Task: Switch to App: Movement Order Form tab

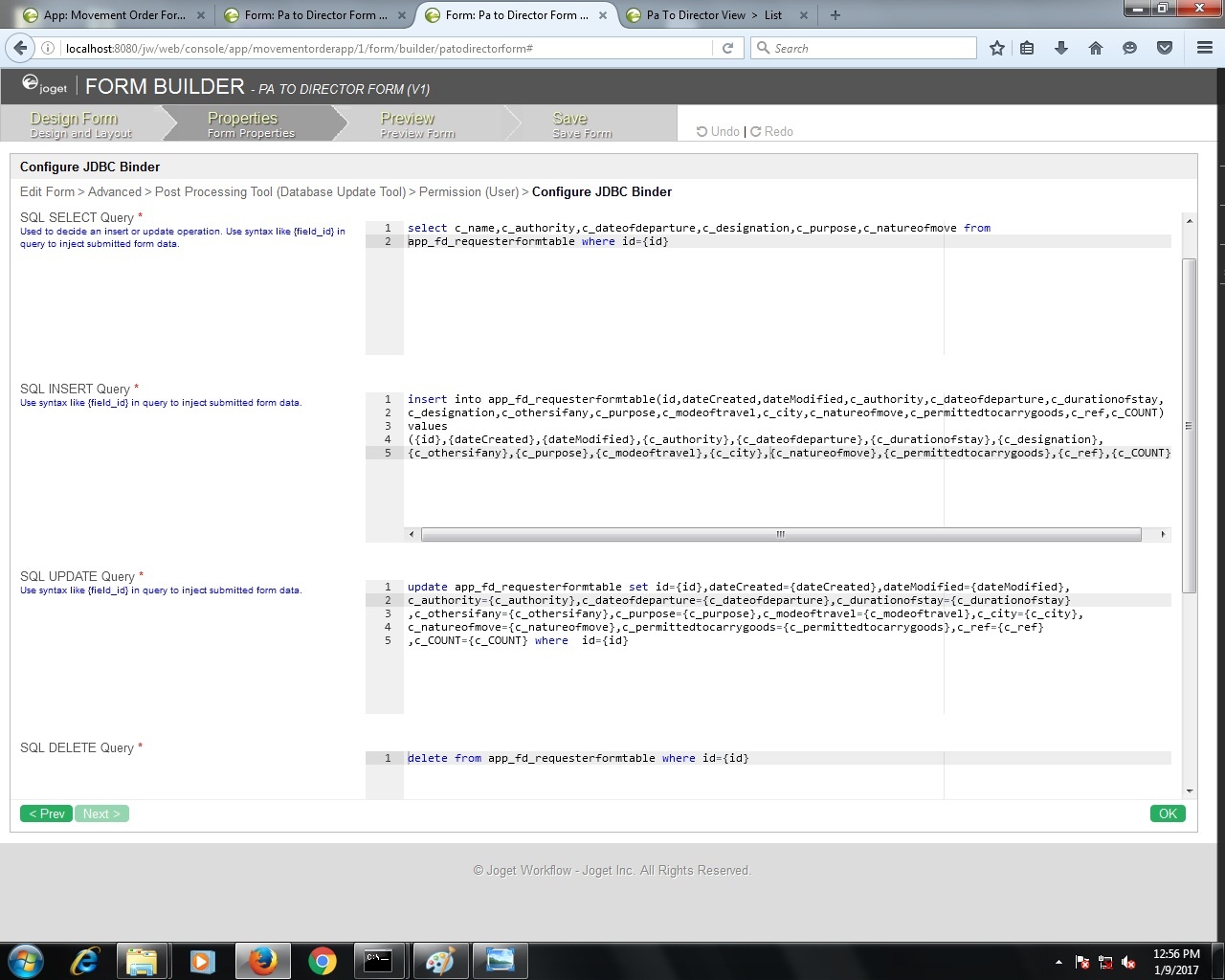Action: pyautogui.click(x=114, y=15)
